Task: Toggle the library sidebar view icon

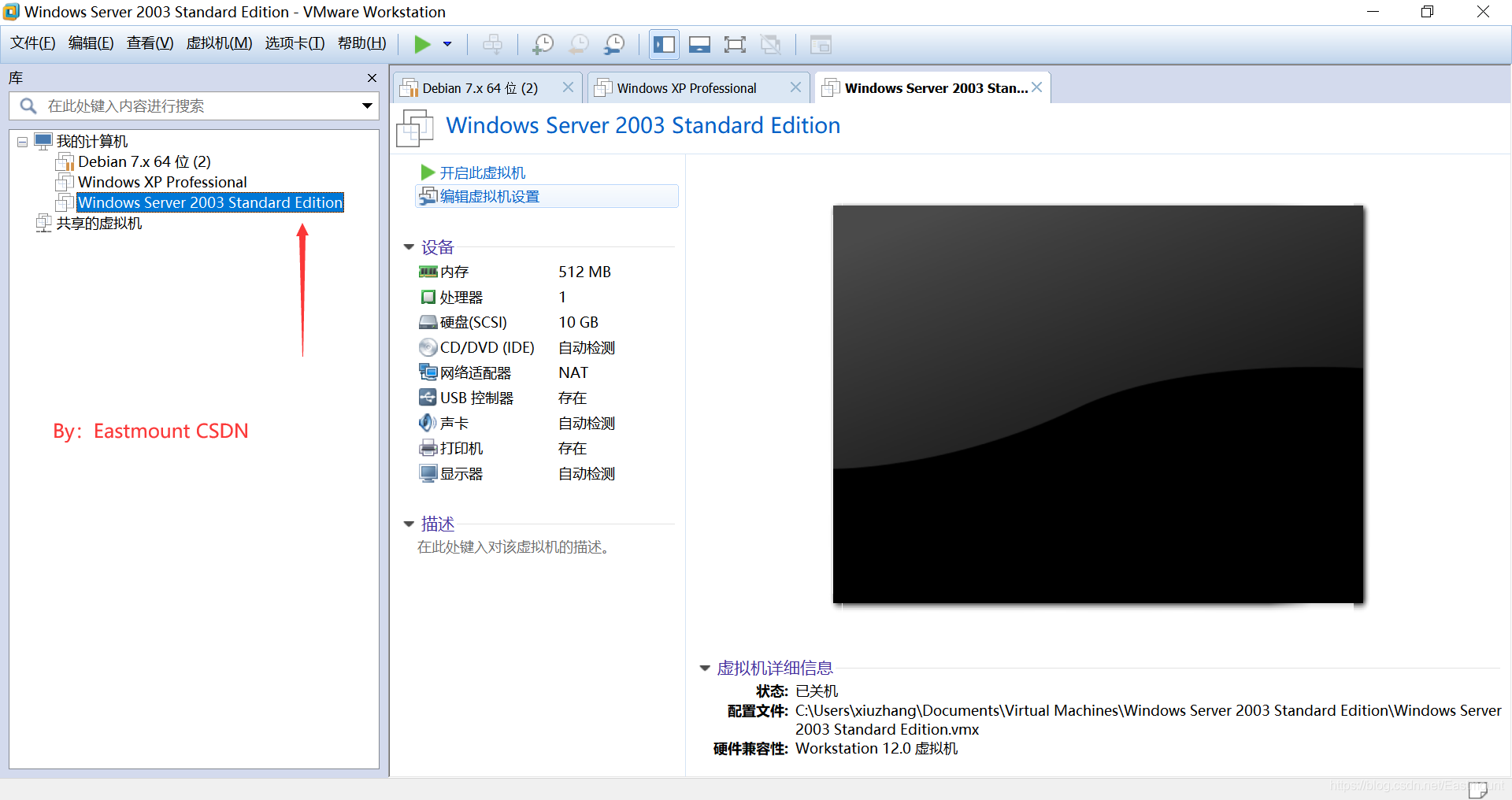Action: [664, 44]
